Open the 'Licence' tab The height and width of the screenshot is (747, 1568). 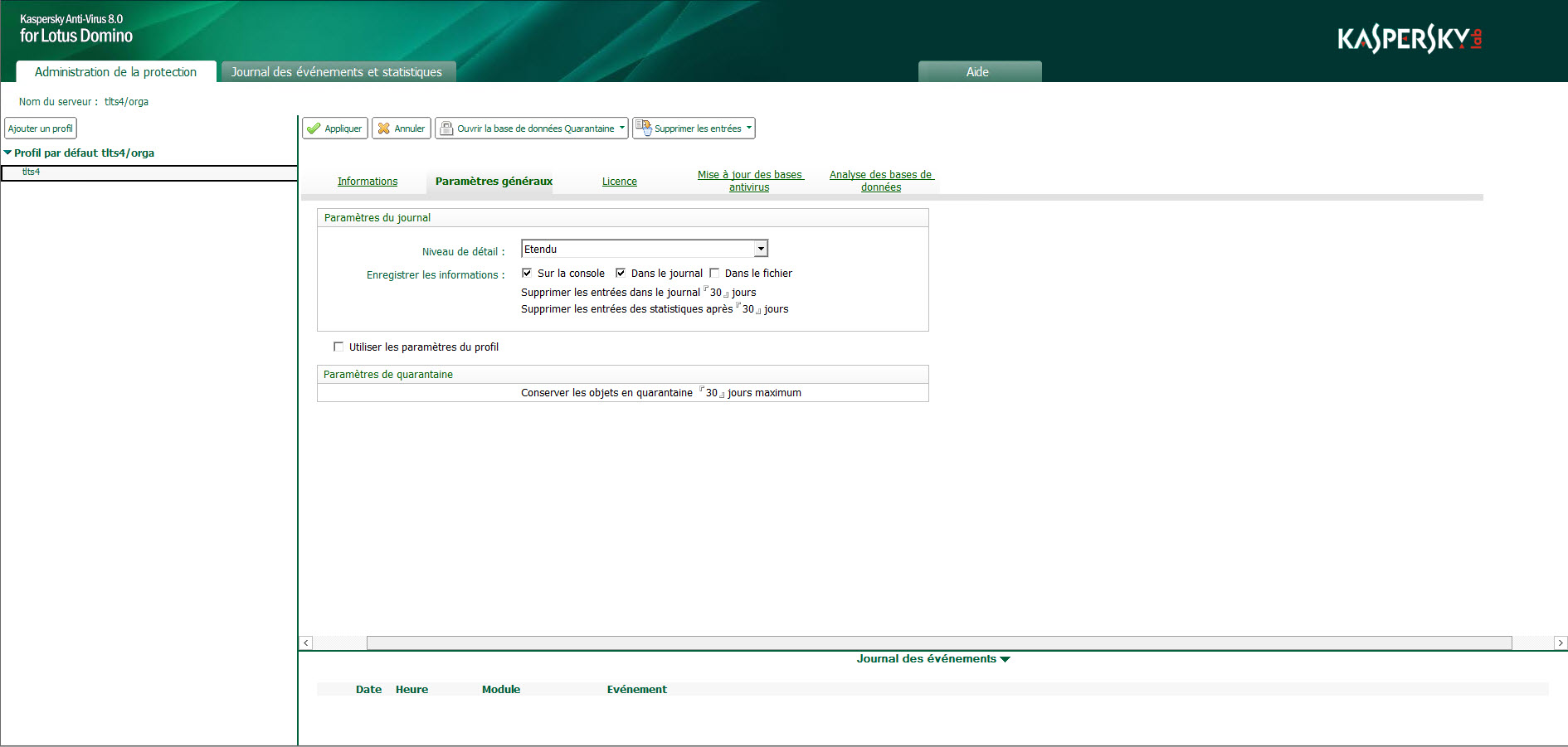point(620,181)
